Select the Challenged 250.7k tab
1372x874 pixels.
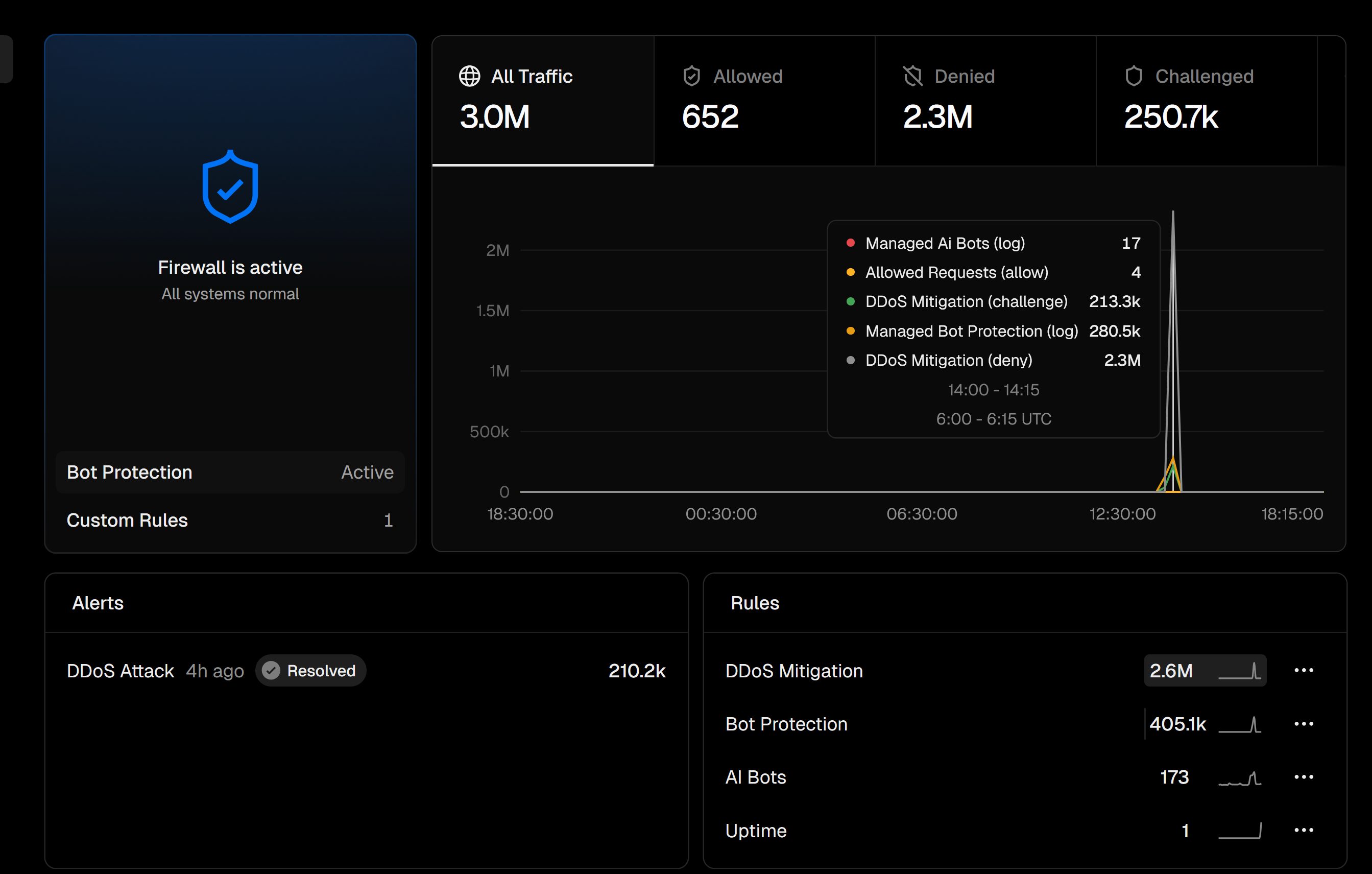point(1206,101)
